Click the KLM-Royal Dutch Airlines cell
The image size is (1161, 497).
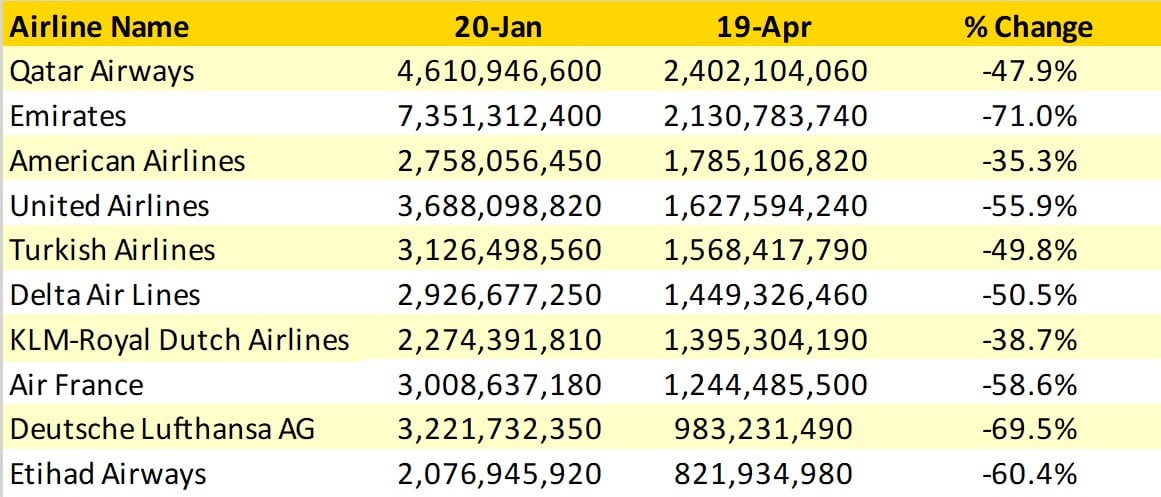[x=179, y=341]
